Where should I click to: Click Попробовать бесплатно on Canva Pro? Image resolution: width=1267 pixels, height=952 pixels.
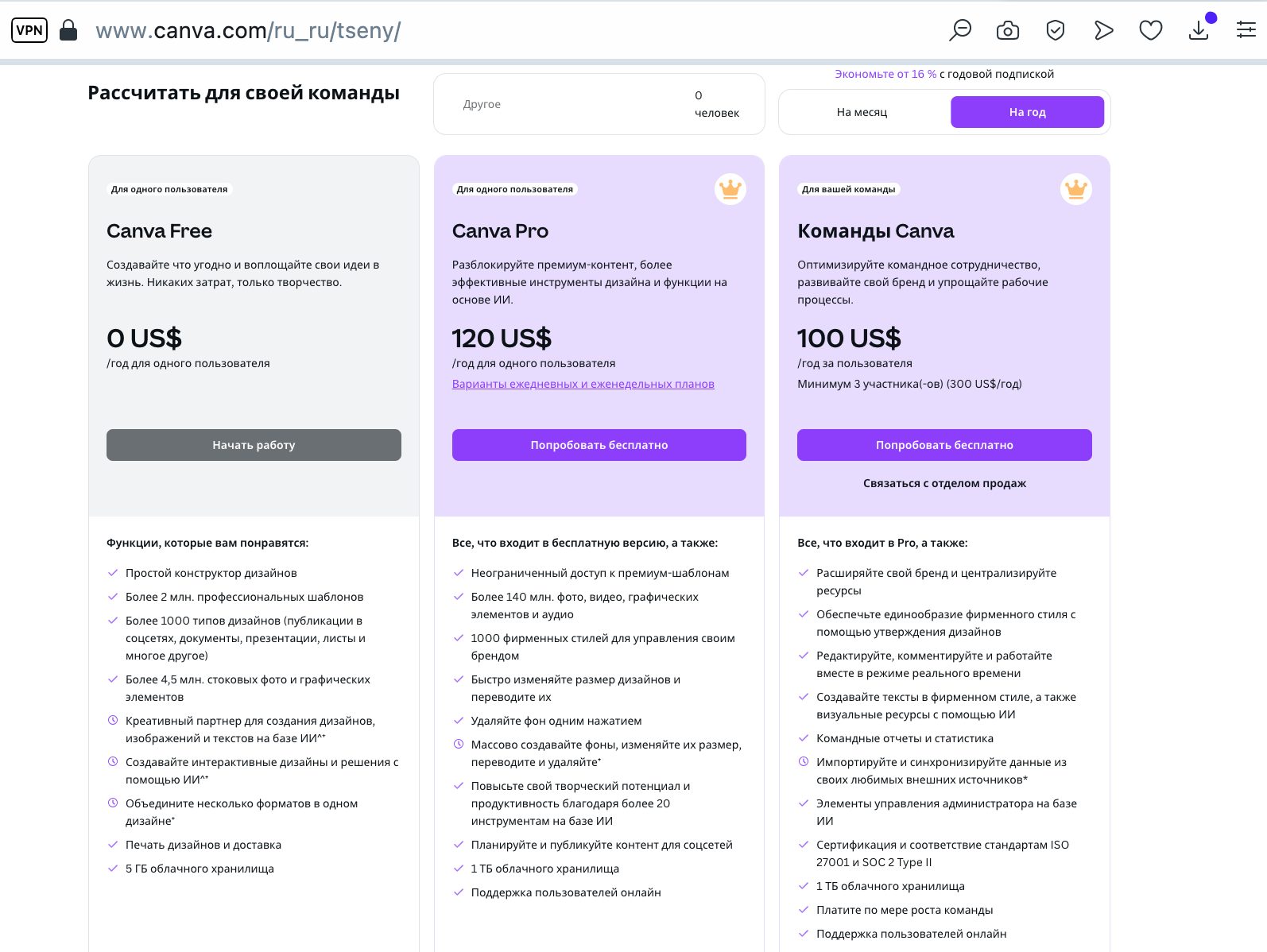pos(599,445)
